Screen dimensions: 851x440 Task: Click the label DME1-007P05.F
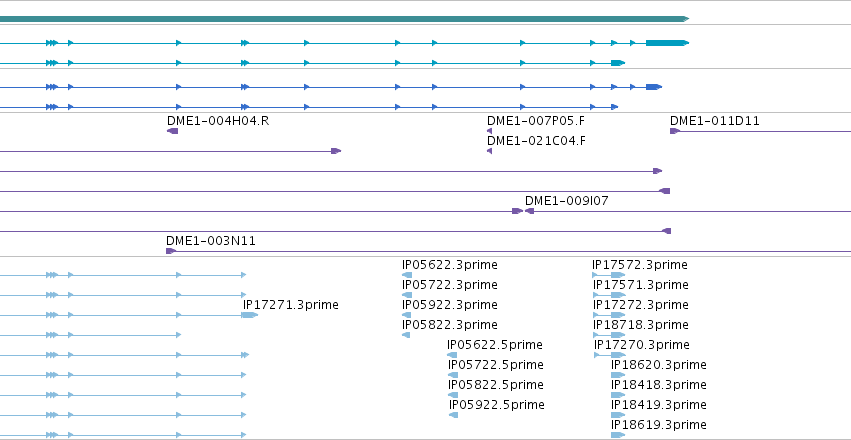tap(536, 121)
